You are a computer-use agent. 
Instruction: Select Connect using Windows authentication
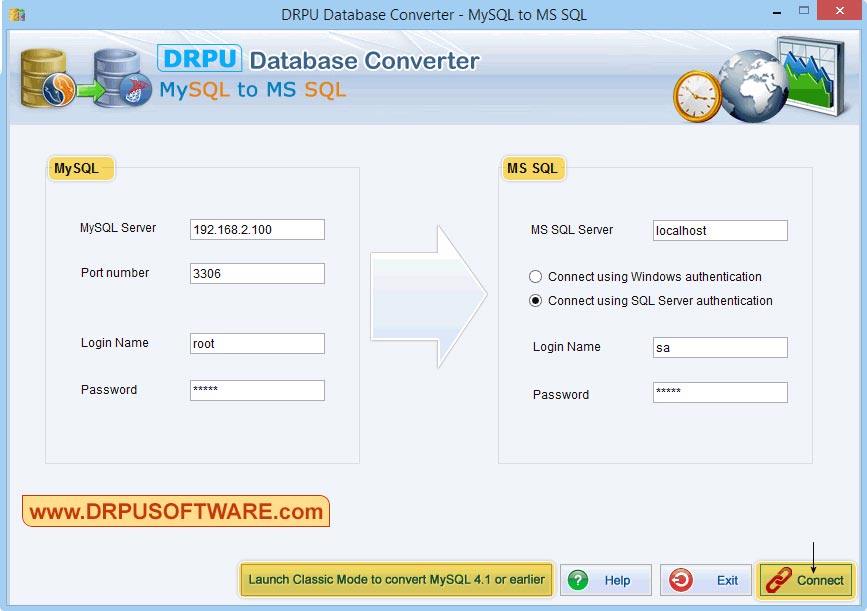[x=535, y=277]
